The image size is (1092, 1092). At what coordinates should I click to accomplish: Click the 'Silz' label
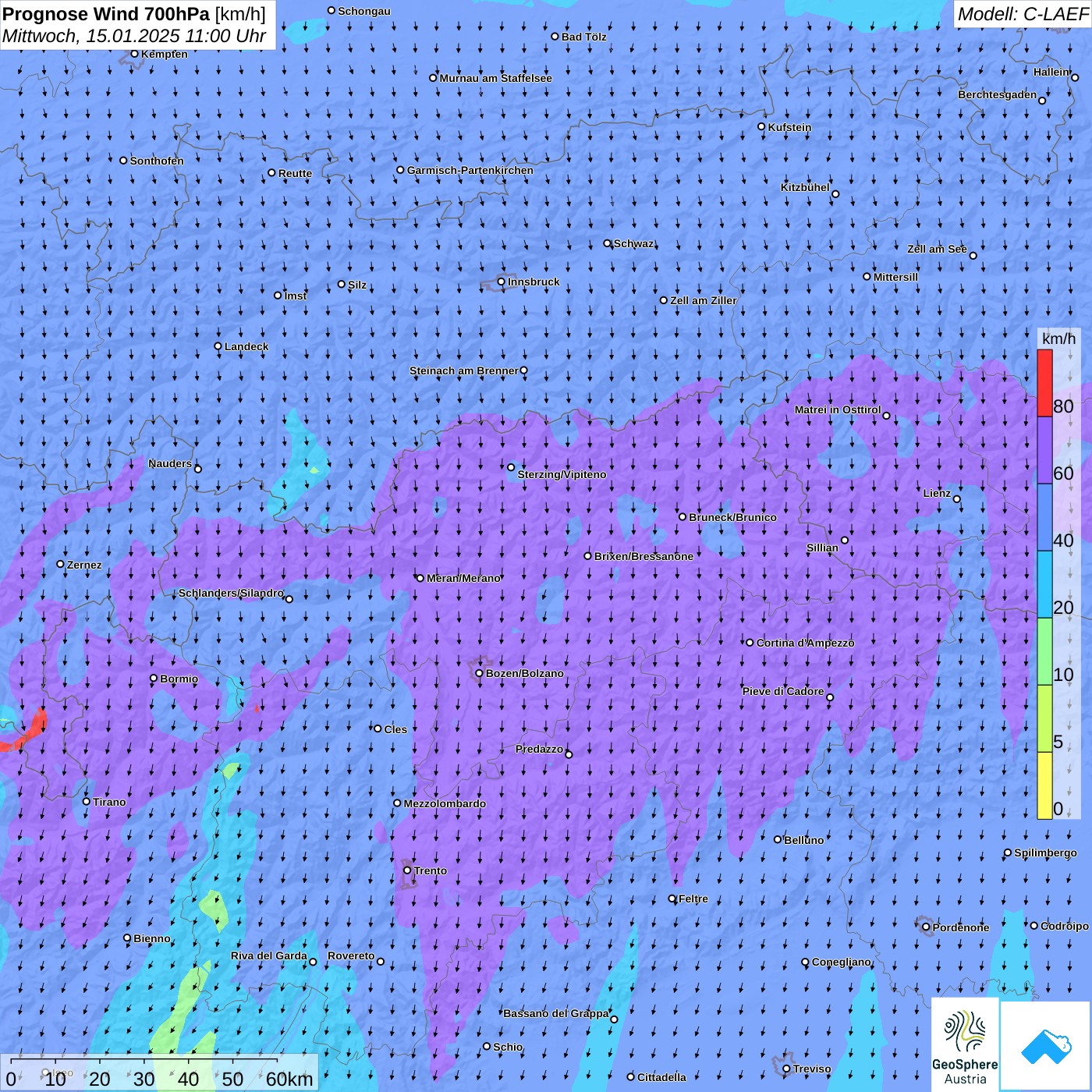coord(357,285)
